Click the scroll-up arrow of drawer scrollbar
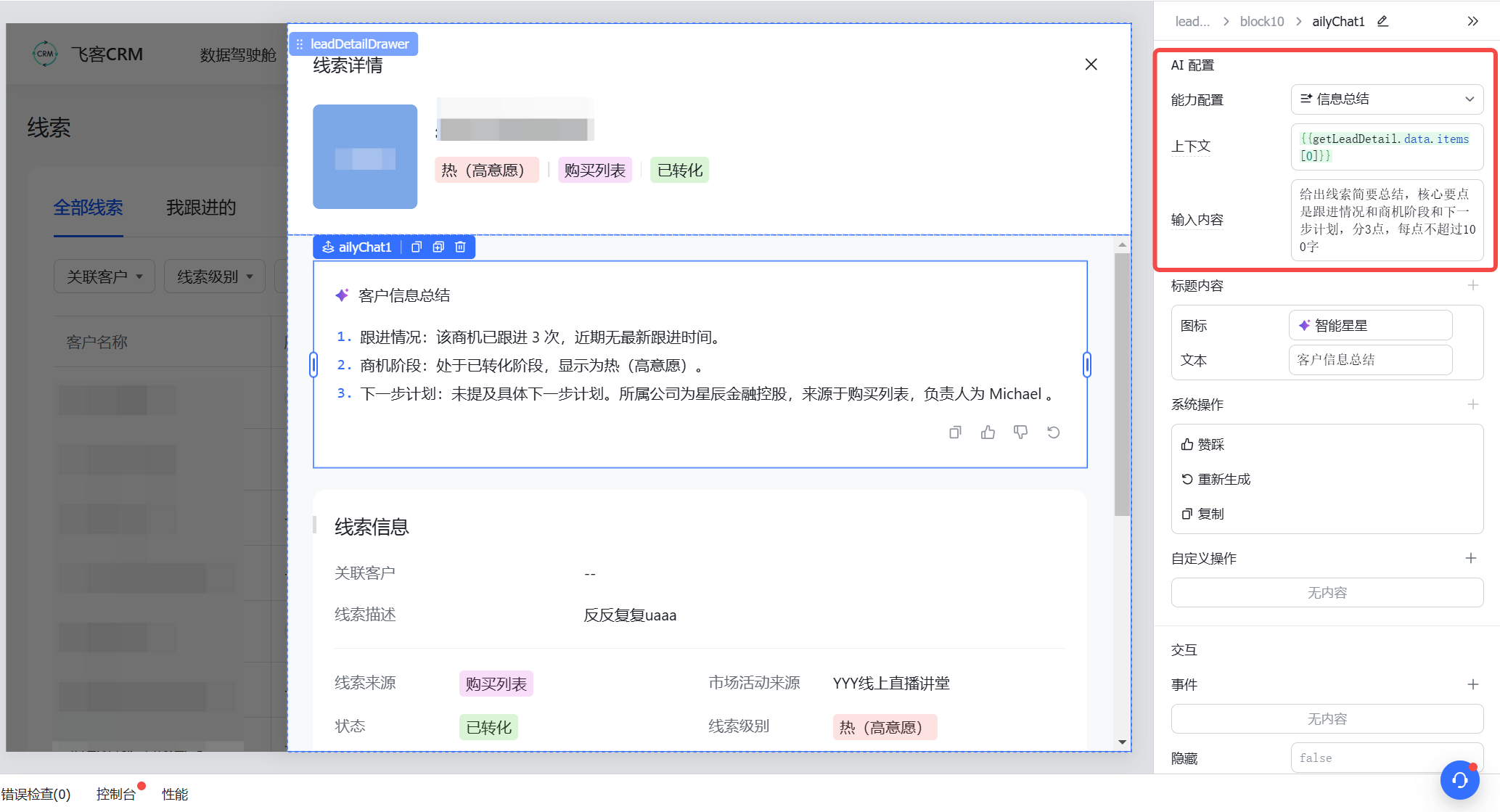1500x812 pixels. 1123,245
